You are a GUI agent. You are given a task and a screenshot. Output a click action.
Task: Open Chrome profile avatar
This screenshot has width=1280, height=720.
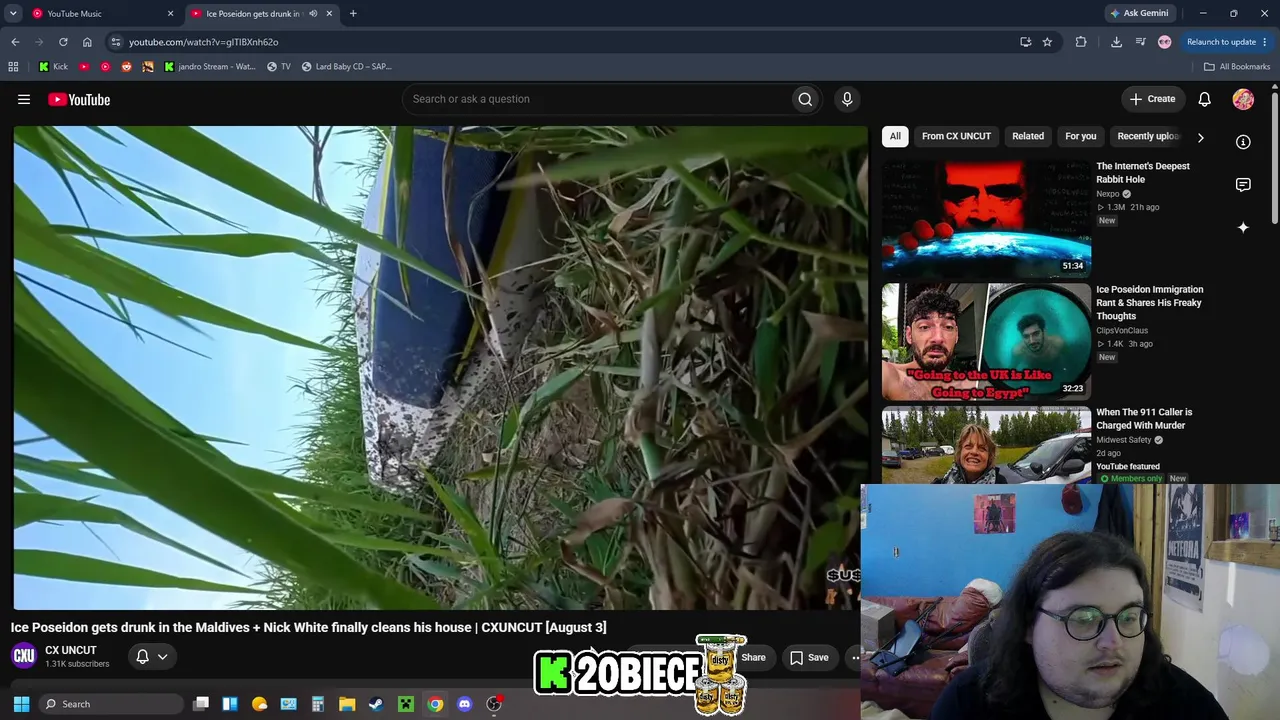point(1164,42)
